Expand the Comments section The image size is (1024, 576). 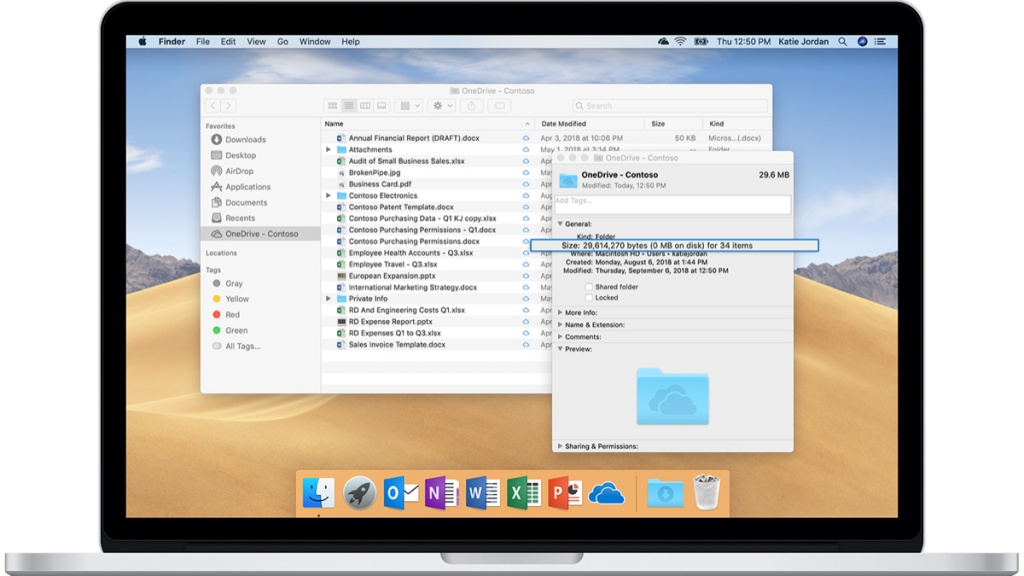tap(560, 337)
